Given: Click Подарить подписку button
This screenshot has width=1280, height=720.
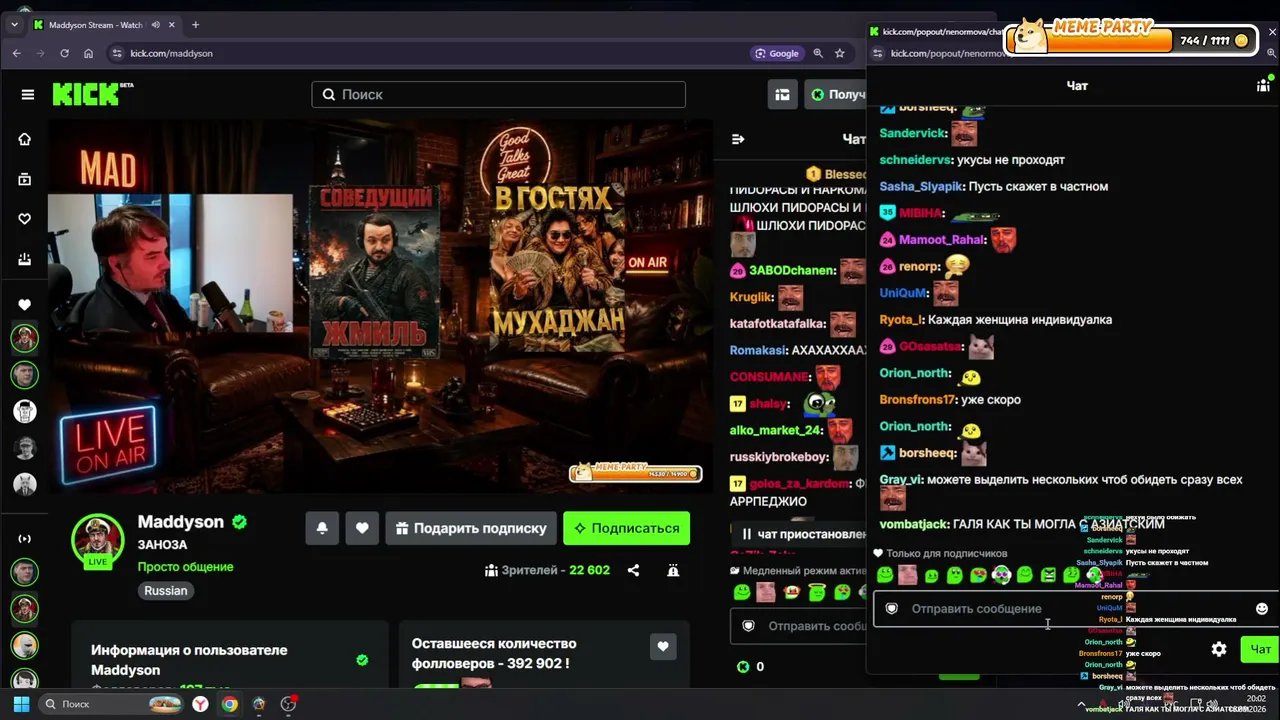Looking at the screenshot, I should (x=471, y=528).
